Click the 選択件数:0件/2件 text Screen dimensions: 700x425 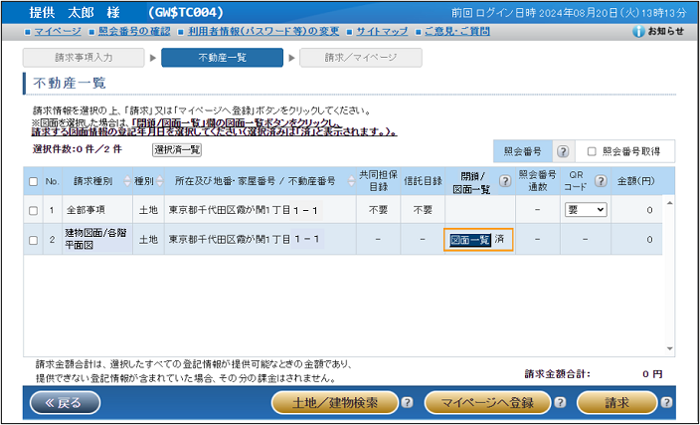77,150
